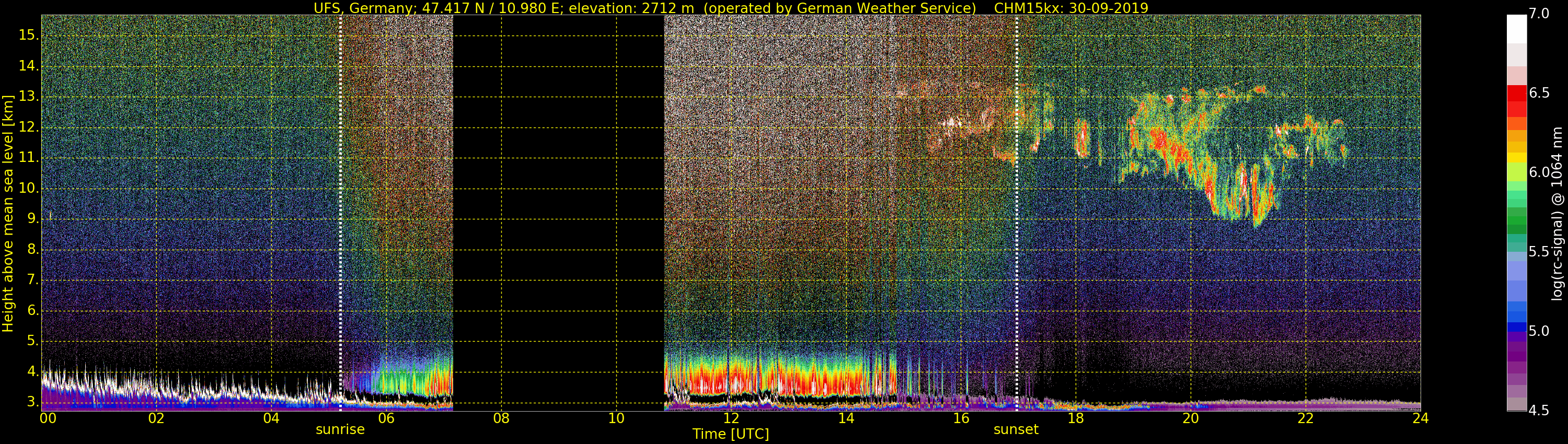Click the 'sunrise' label below the time axis

[x=340, y=429]
